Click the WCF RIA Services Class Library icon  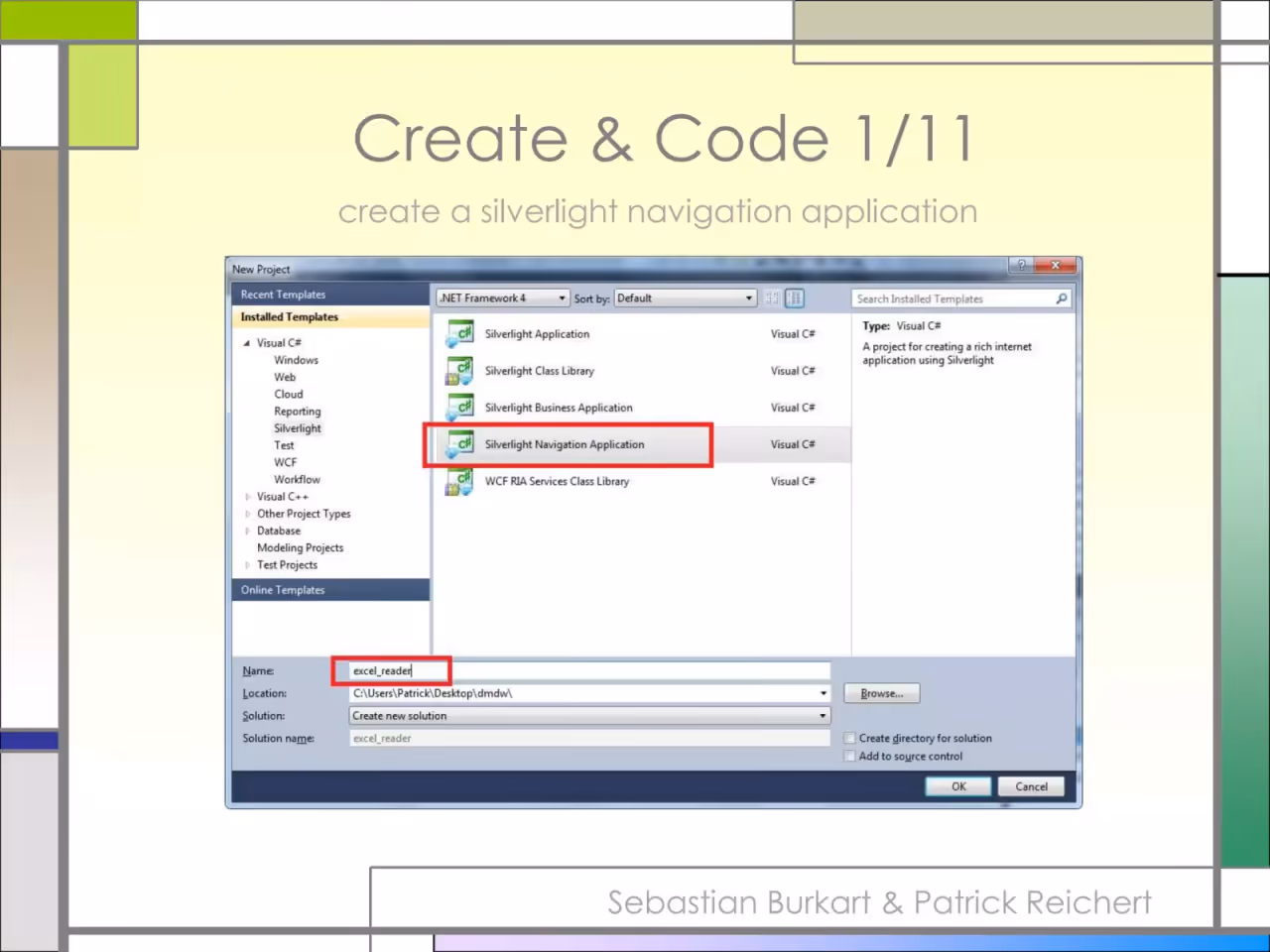(459, 481)
